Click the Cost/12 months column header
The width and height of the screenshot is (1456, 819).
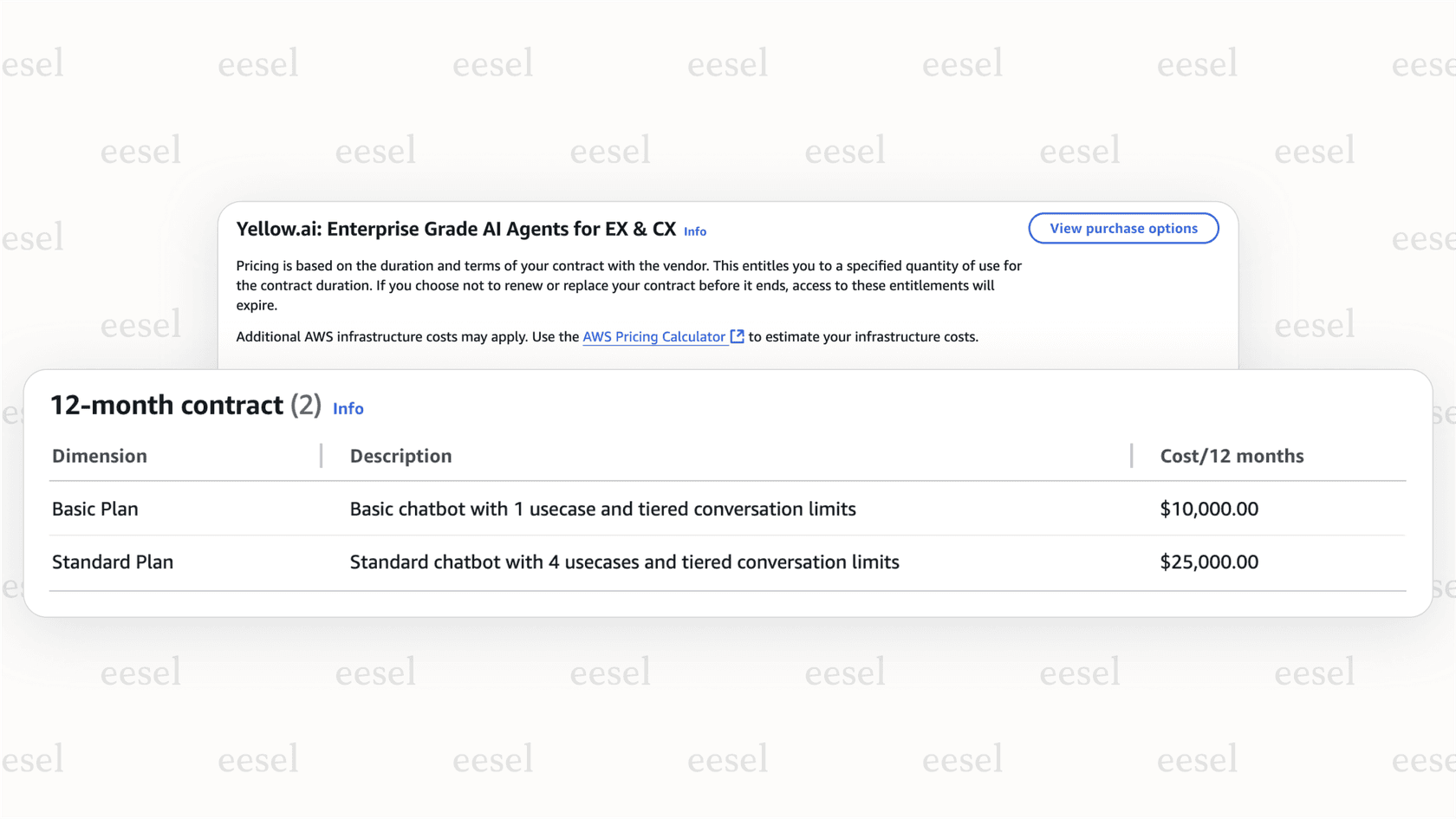[x=1232, y=455]
